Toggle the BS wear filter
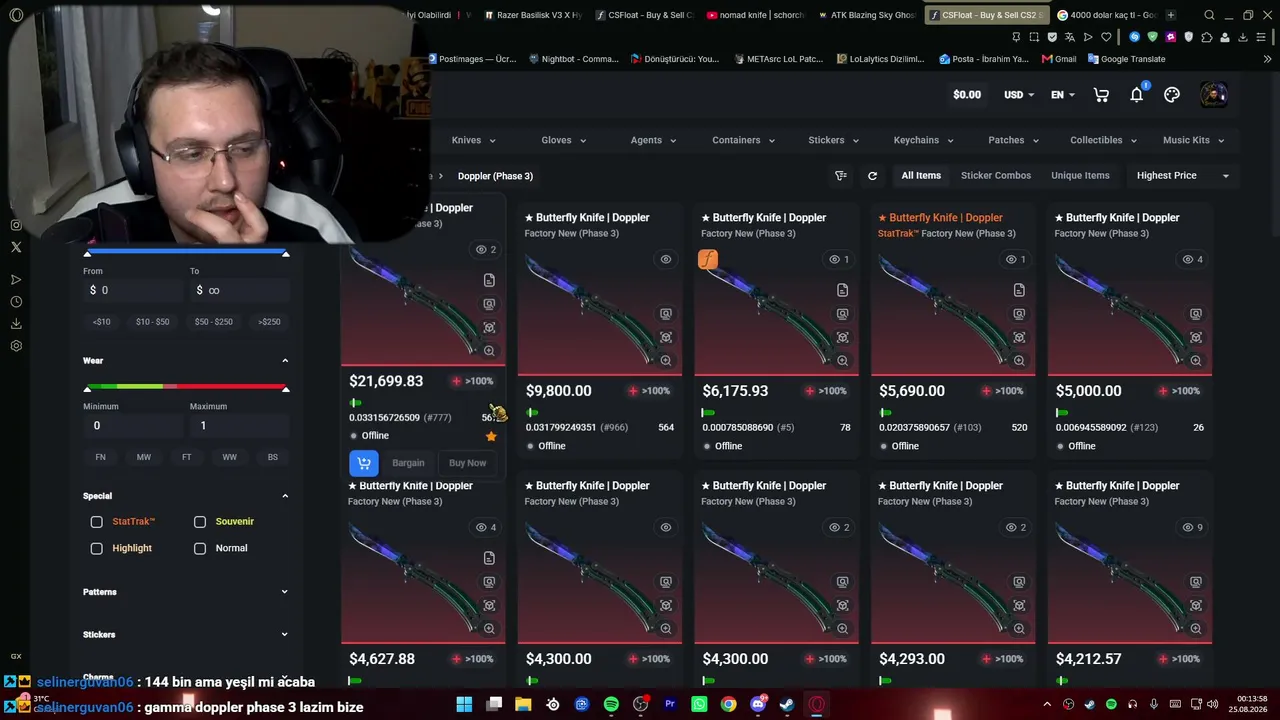The height and width of the screenshot is (720, 1280). pos(273,457)
